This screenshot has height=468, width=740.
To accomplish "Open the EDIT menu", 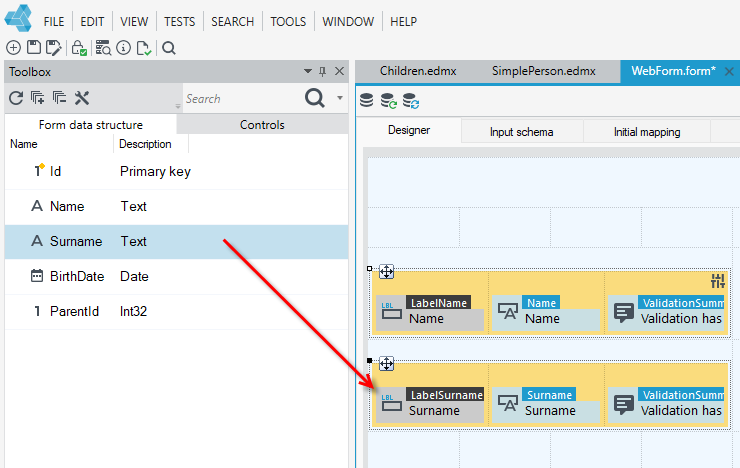I will 92,22.
